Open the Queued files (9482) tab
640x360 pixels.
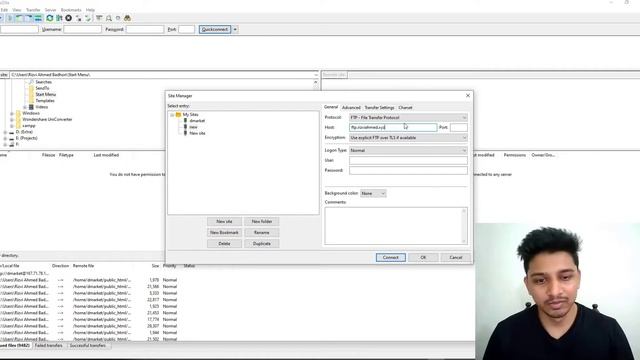pyautogui.click(x=16, y=346)
